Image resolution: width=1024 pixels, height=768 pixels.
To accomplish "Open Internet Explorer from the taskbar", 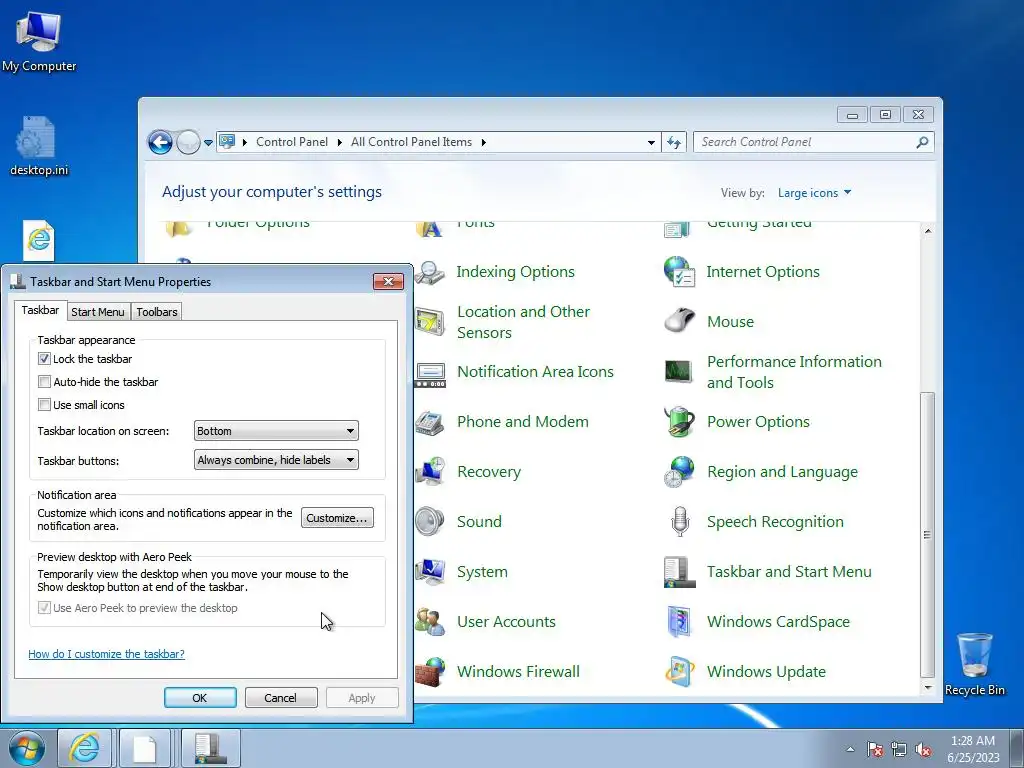I will [x=85, y=748].
